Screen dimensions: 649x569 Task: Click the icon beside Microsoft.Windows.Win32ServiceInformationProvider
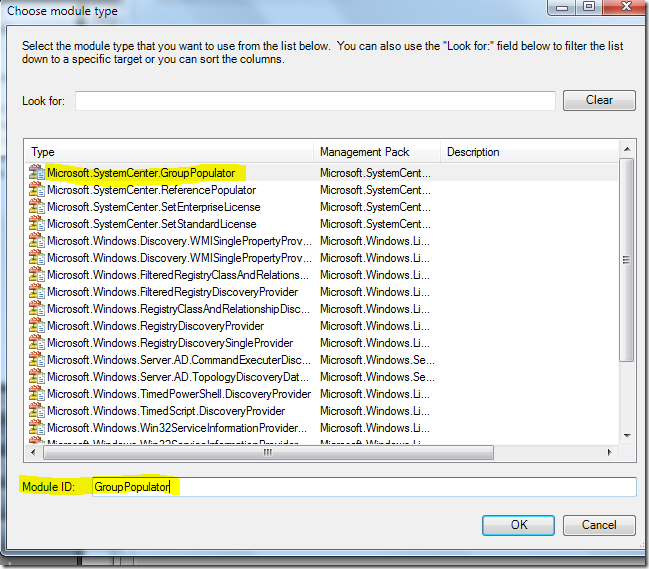pos(37,427)
